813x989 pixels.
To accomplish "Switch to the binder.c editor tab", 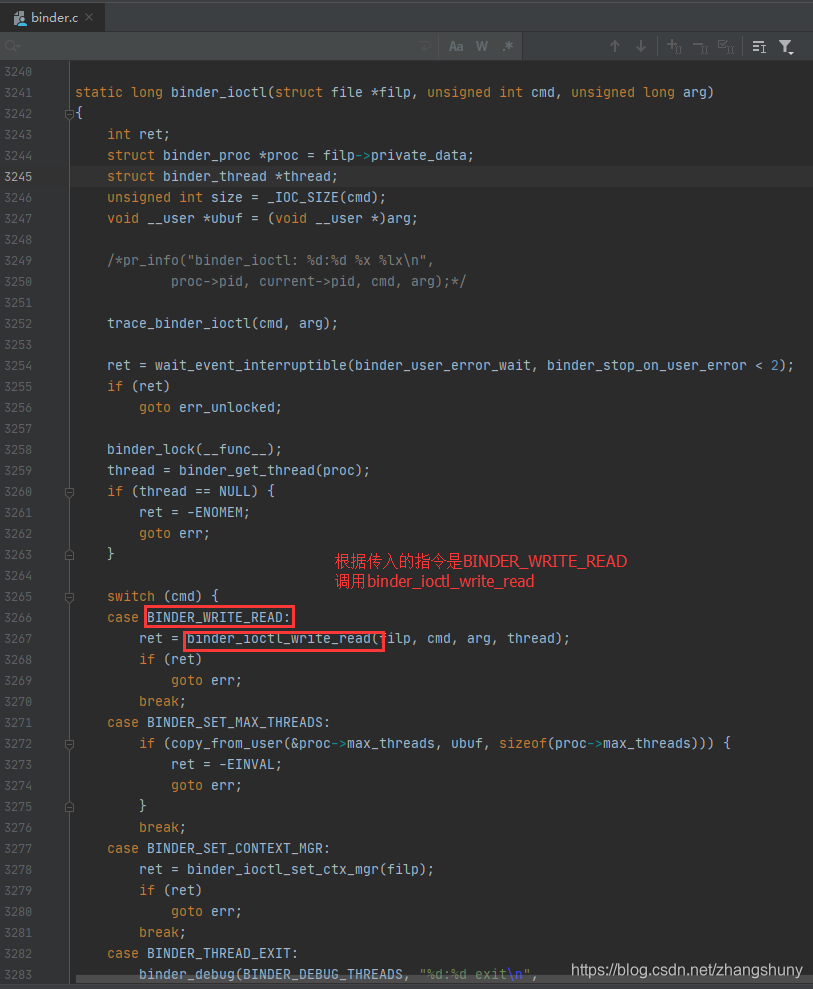I will [53, 18].
